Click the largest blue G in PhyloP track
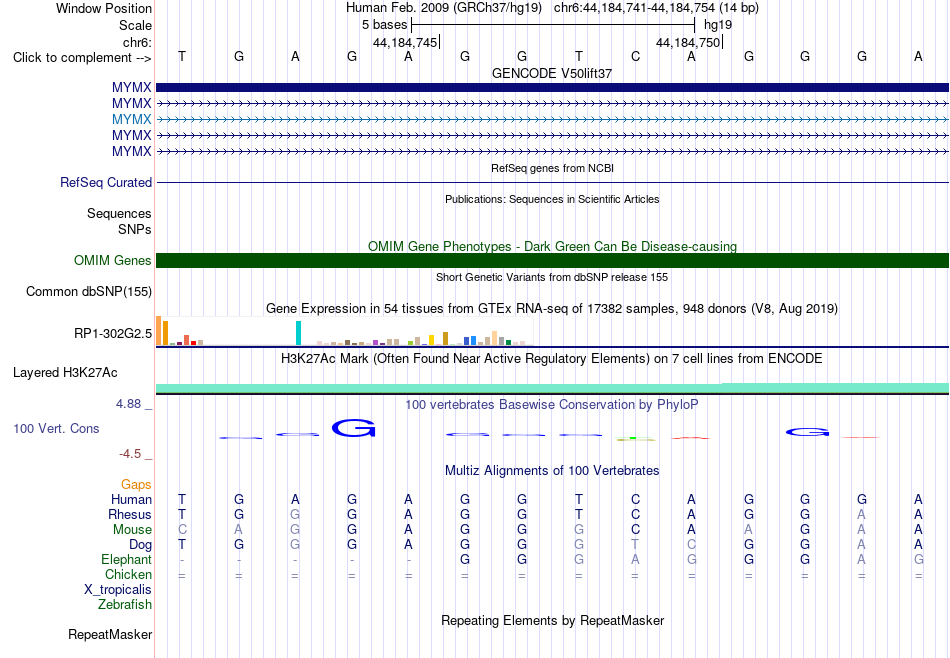Screen dimensions: 950x658 click(354, 428)
